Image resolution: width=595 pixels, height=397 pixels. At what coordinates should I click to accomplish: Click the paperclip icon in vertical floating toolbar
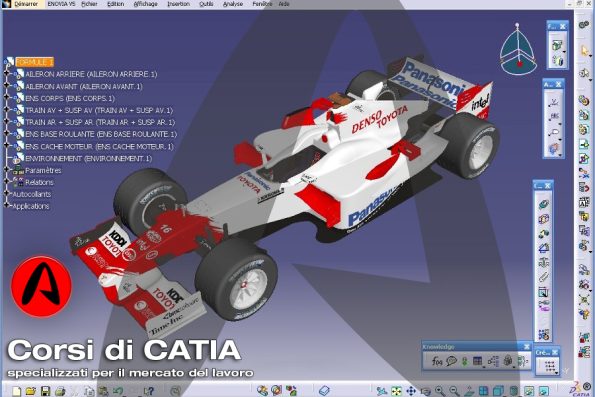pyautogui.click(x=543, y=277)
